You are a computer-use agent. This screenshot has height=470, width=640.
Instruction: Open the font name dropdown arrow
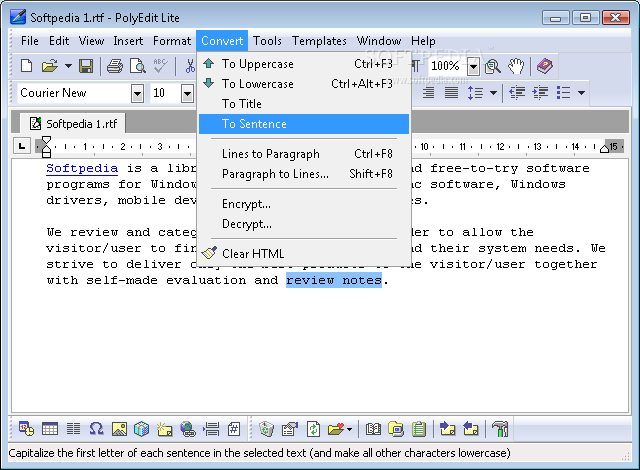(x=138, y=93)
